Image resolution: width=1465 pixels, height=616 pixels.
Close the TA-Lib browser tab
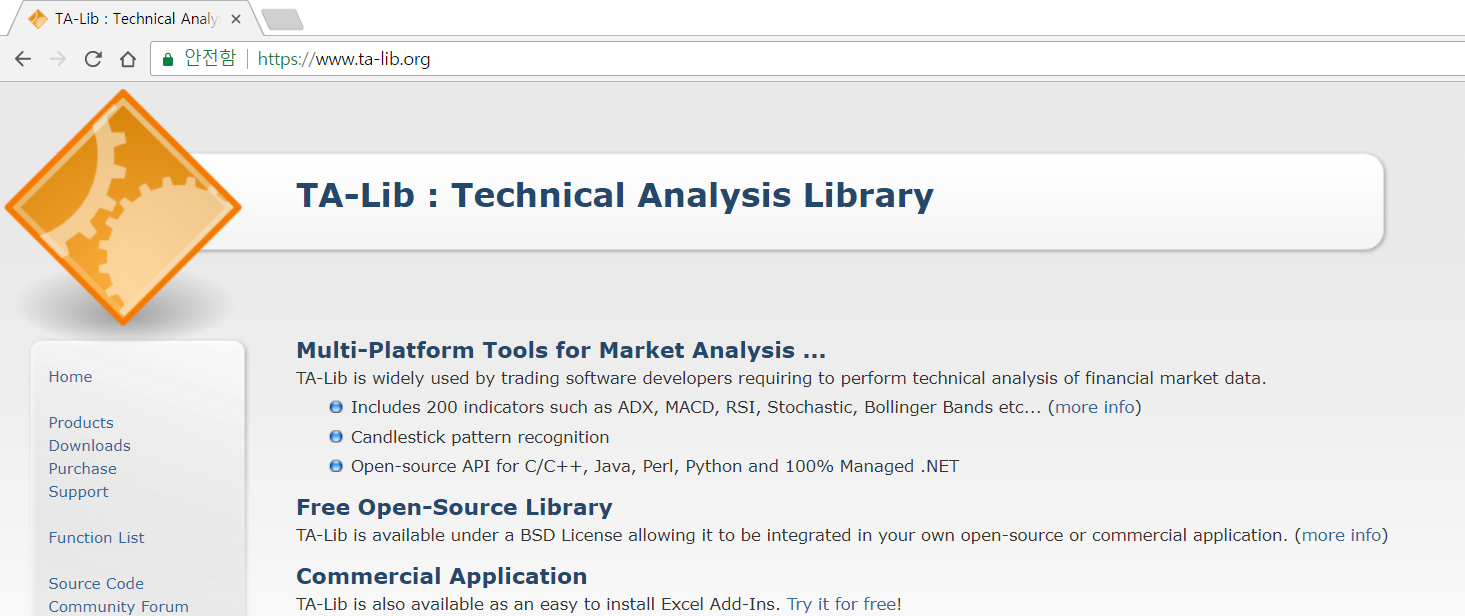point(236,19)
